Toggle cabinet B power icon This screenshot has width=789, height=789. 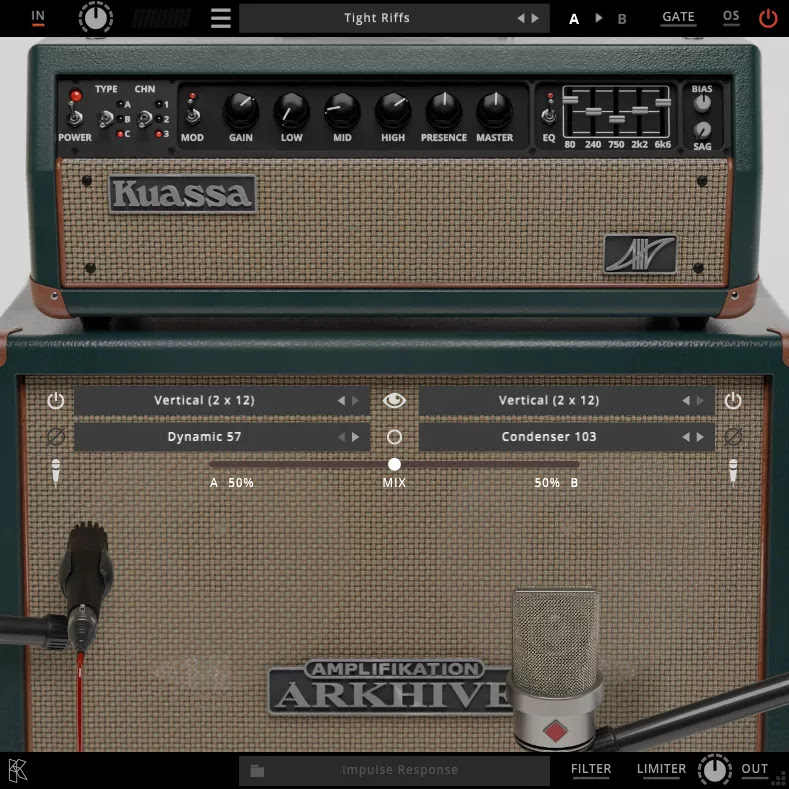[733, 401]
